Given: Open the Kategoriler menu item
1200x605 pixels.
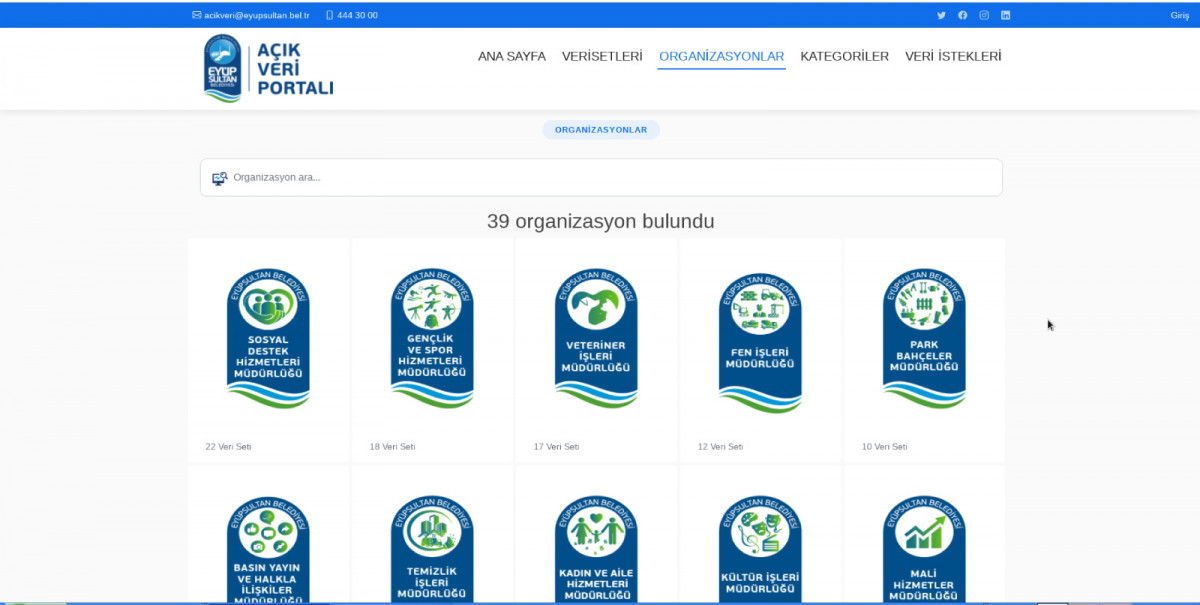Looking at the screenshot, I should click(845, 56).
